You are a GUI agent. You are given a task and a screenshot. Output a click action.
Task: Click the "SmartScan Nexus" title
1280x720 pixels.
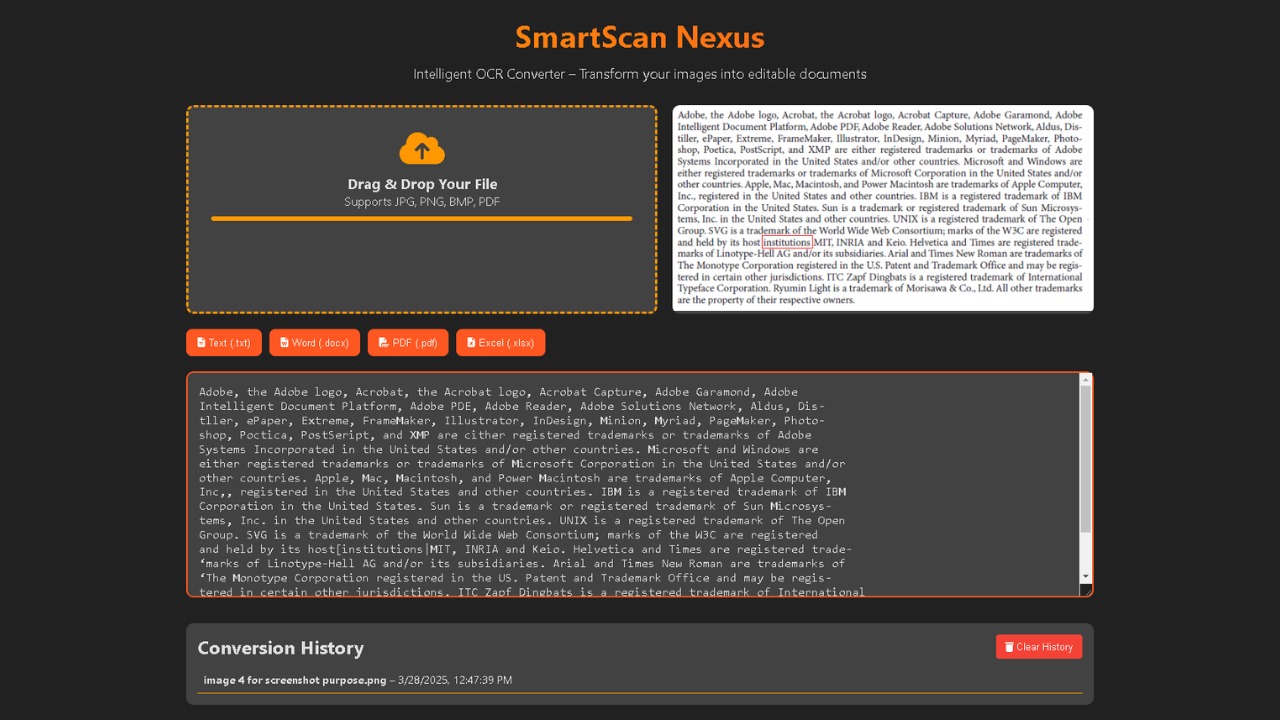point(640,38)
